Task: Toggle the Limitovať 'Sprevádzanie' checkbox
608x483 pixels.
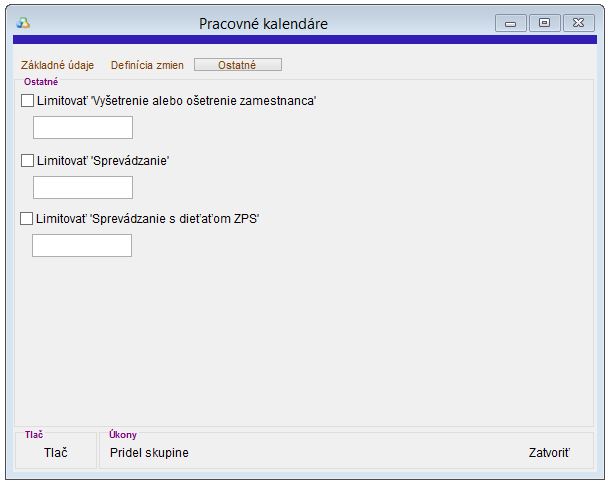Action: [27, 160]
